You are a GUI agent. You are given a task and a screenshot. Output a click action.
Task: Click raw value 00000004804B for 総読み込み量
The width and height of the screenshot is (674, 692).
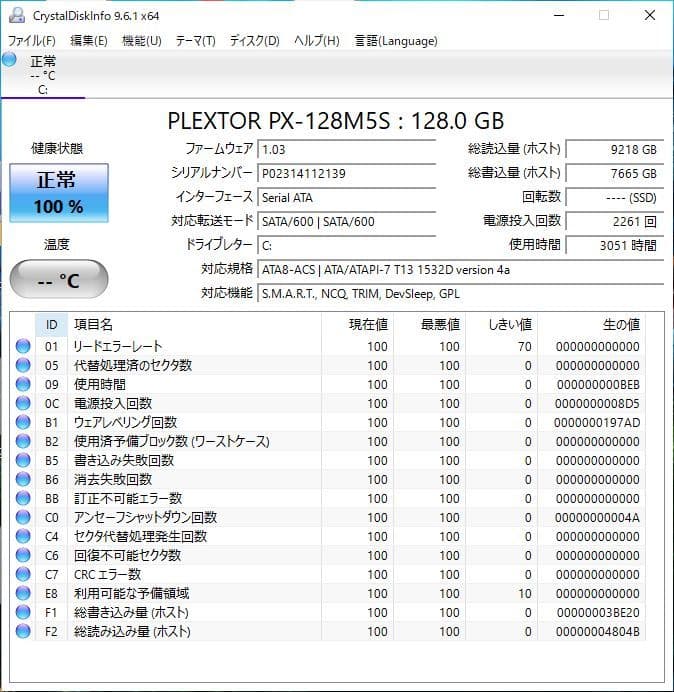[598, 631]
